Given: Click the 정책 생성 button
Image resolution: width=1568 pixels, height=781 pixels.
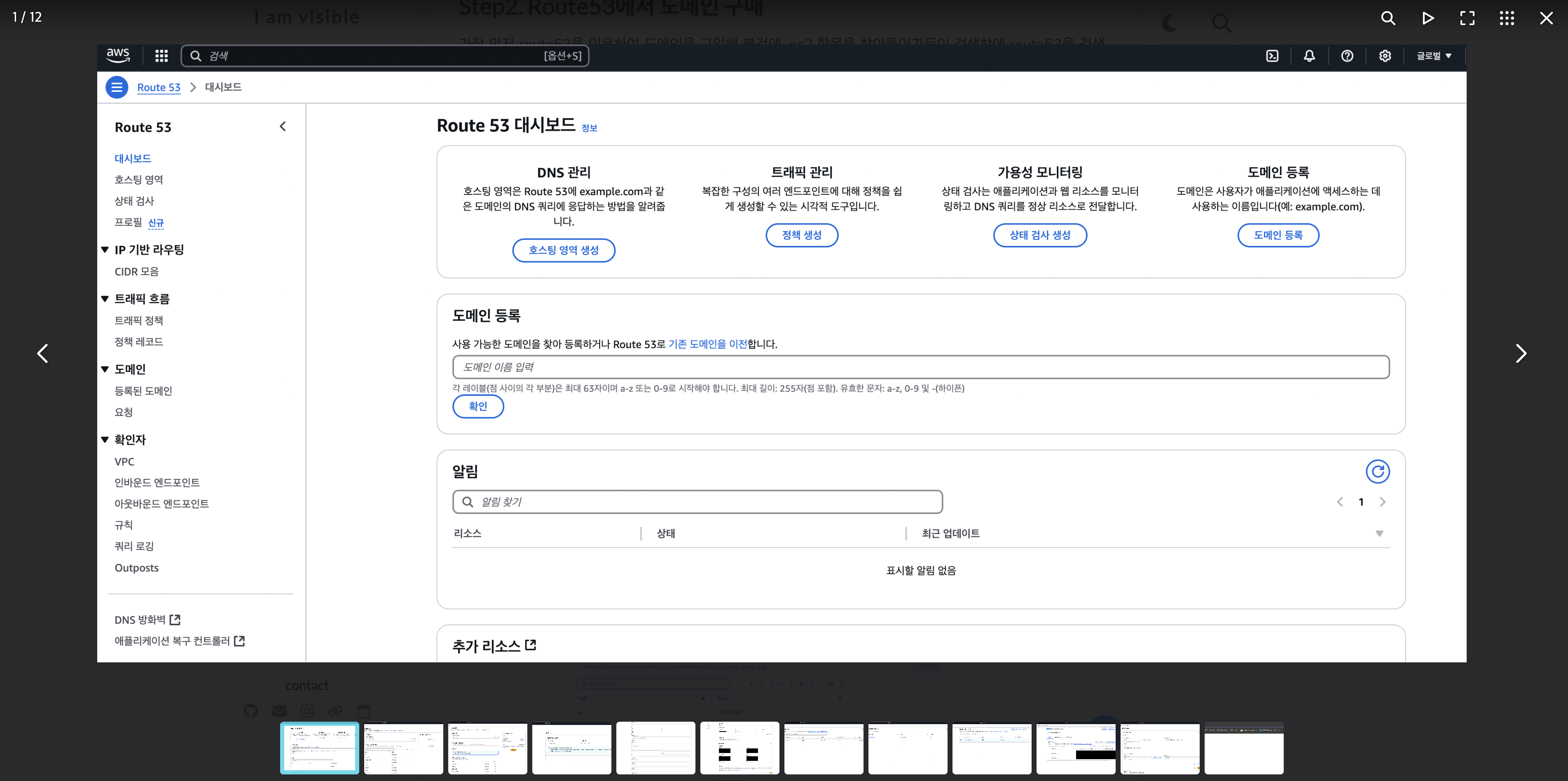Looking at the screenshot, I should (x=802, y=235).
